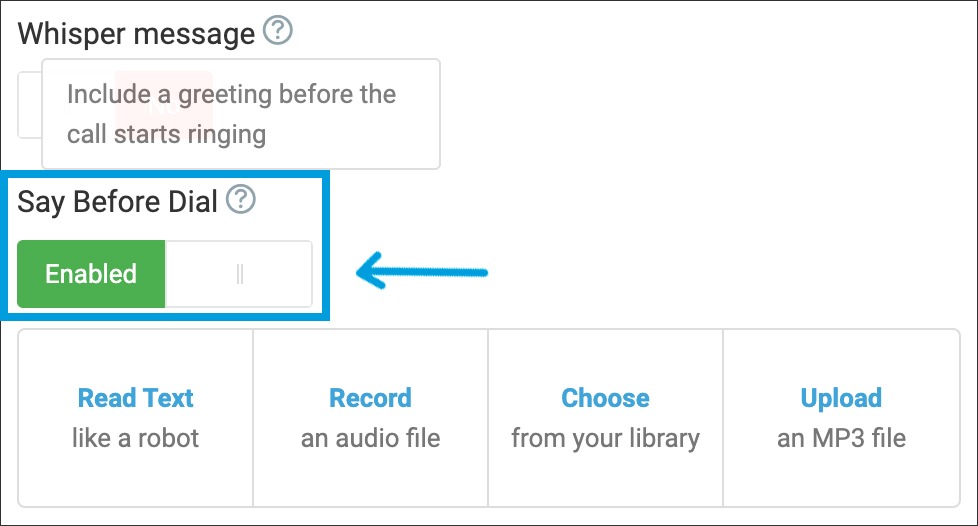
Task: Select the Read Text option
Action: coord(136,398)
